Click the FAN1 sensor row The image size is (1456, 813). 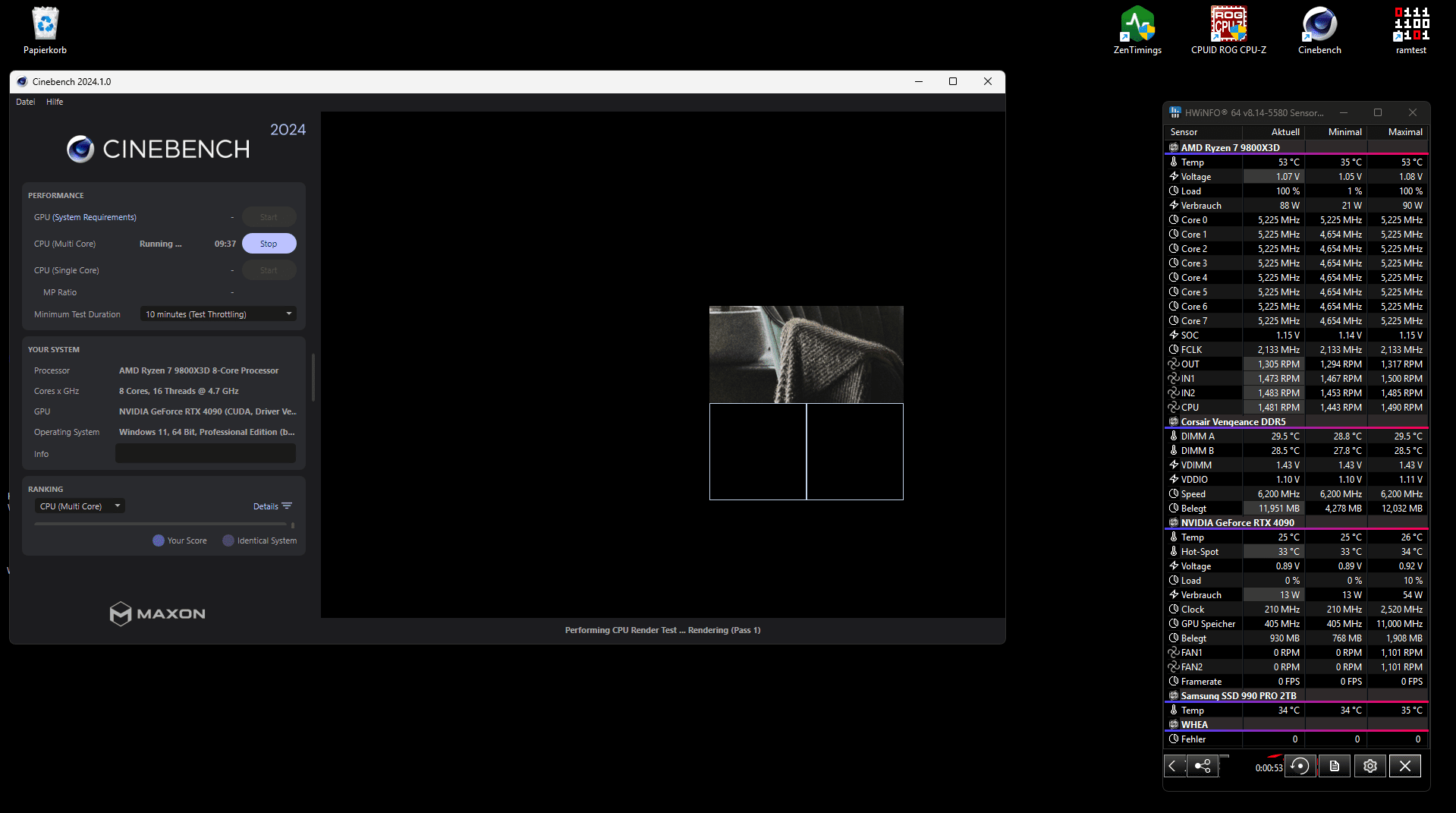point(1297,653)
